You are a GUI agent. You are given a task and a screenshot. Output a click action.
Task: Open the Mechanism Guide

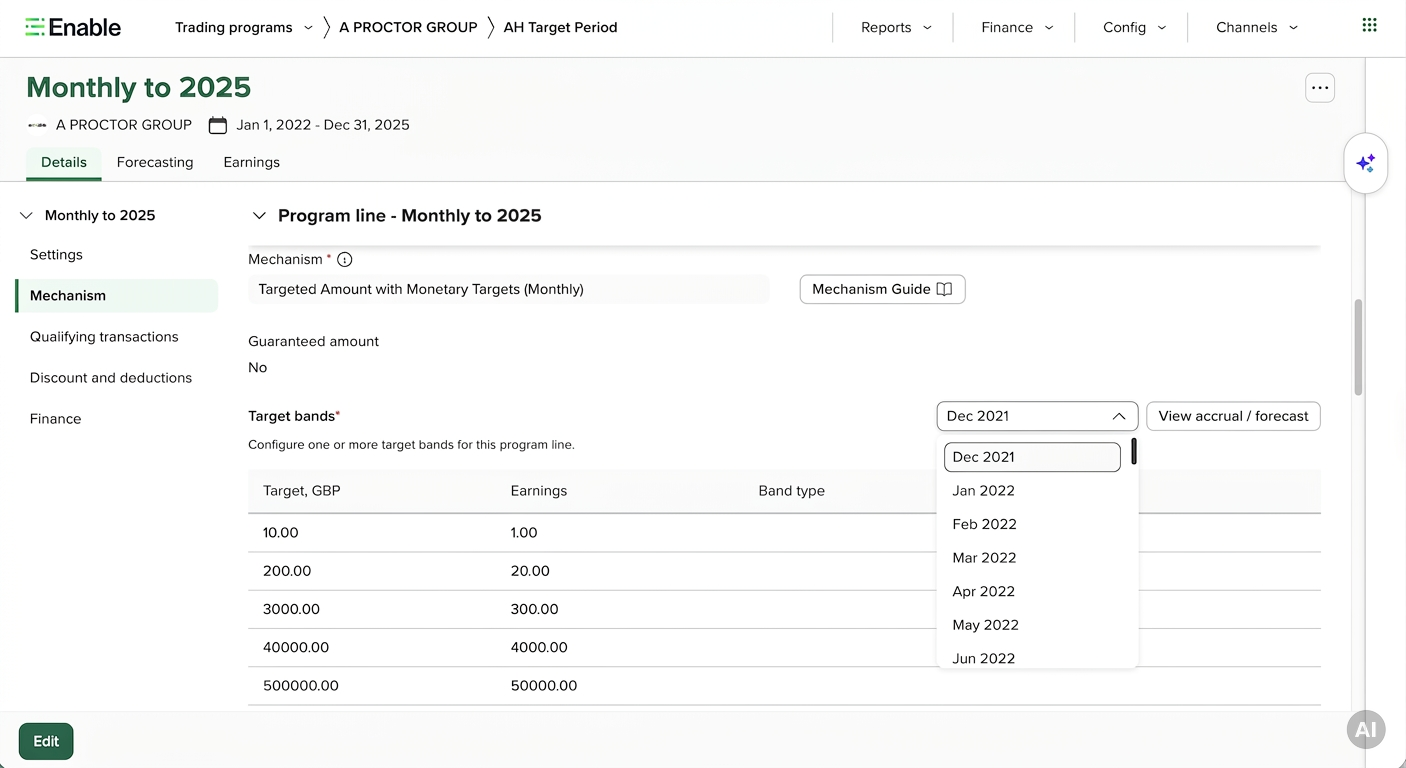pyautogui.click(x=882, y=289)
